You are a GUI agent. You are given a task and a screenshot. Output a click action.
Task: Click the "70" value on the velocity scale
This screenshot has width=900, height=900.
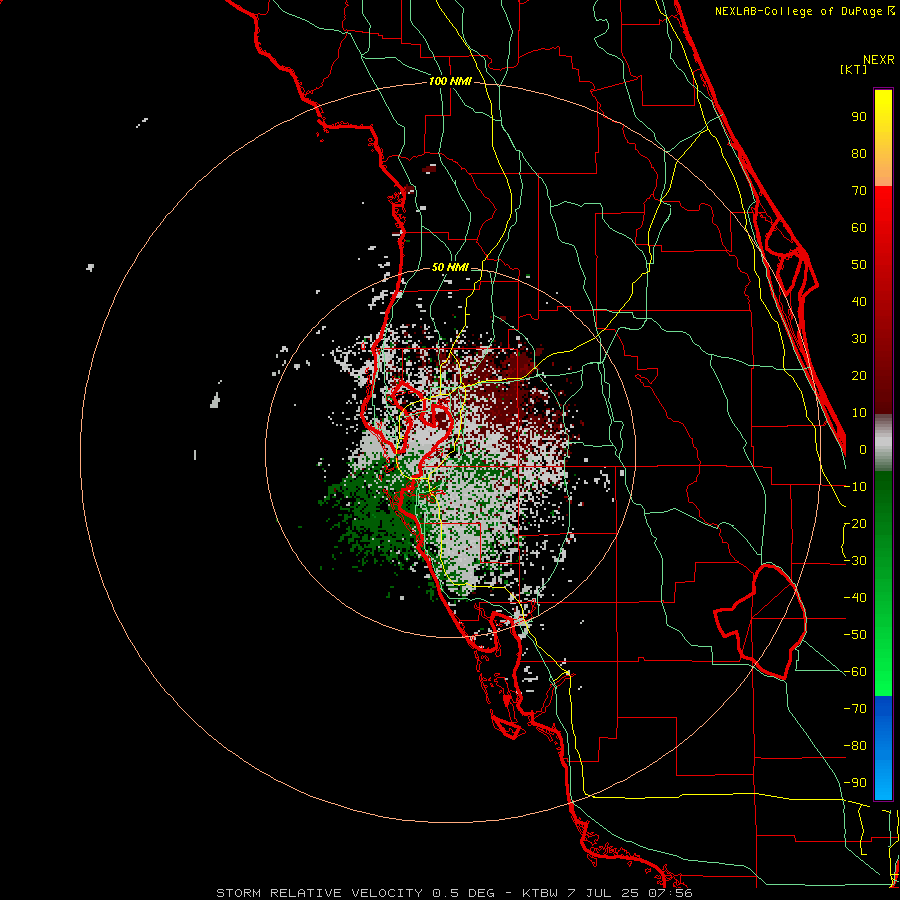click(859, 191)
